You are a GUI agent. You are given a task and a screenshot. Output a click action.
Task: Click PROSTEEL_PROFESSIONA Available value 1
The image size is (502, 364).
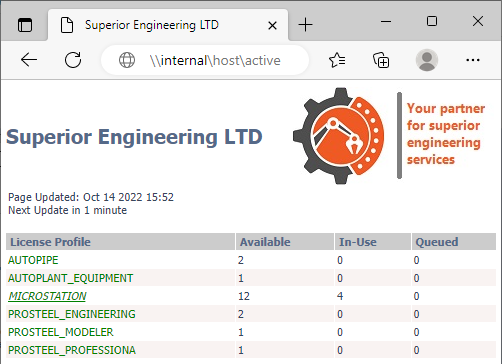point(241,350)
